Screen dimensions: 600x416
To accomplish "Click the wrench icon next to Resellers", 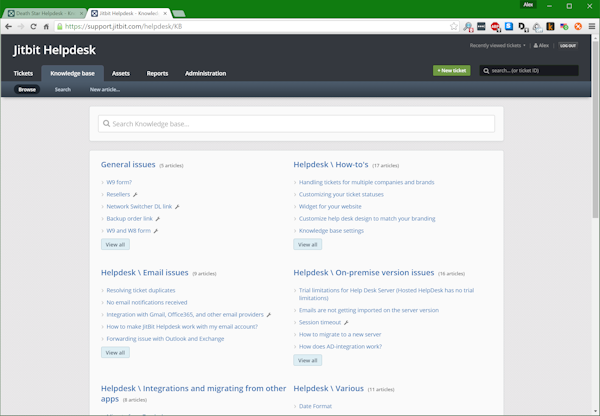I will coord(135,194).
